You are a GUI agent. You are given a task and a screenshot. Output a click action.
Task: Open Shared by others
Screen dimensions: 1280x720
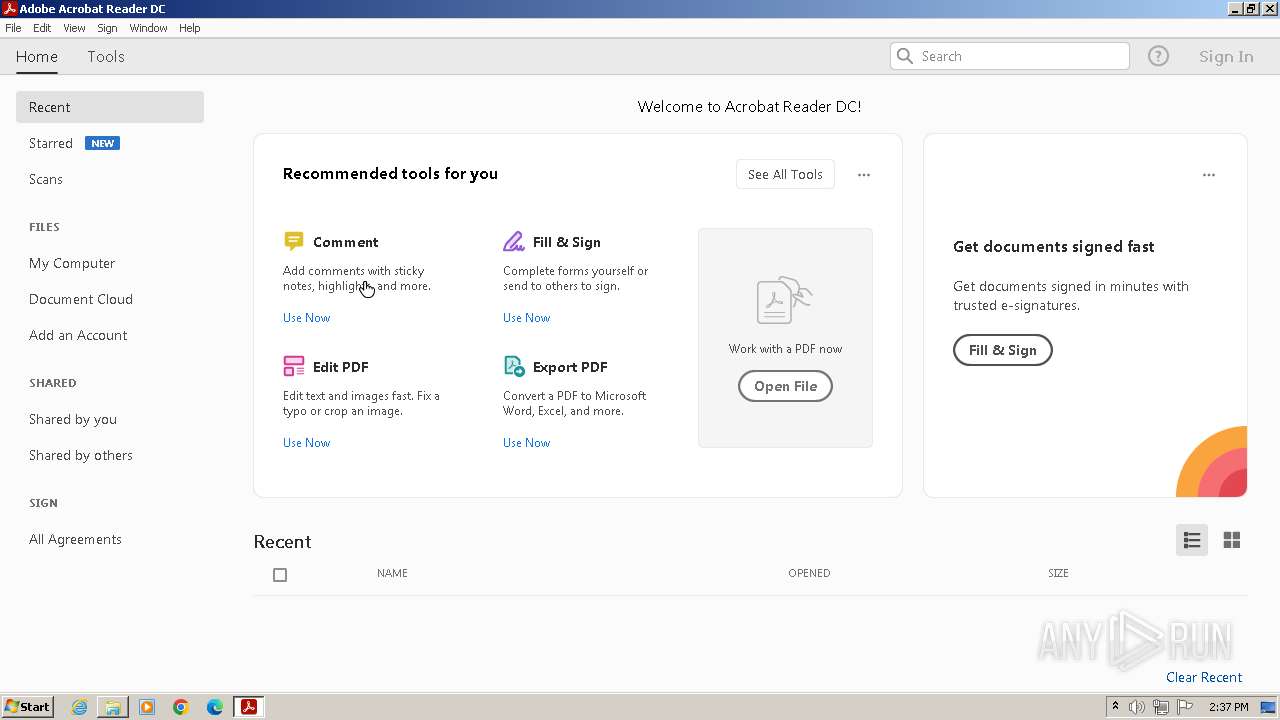tap(81, 455)
